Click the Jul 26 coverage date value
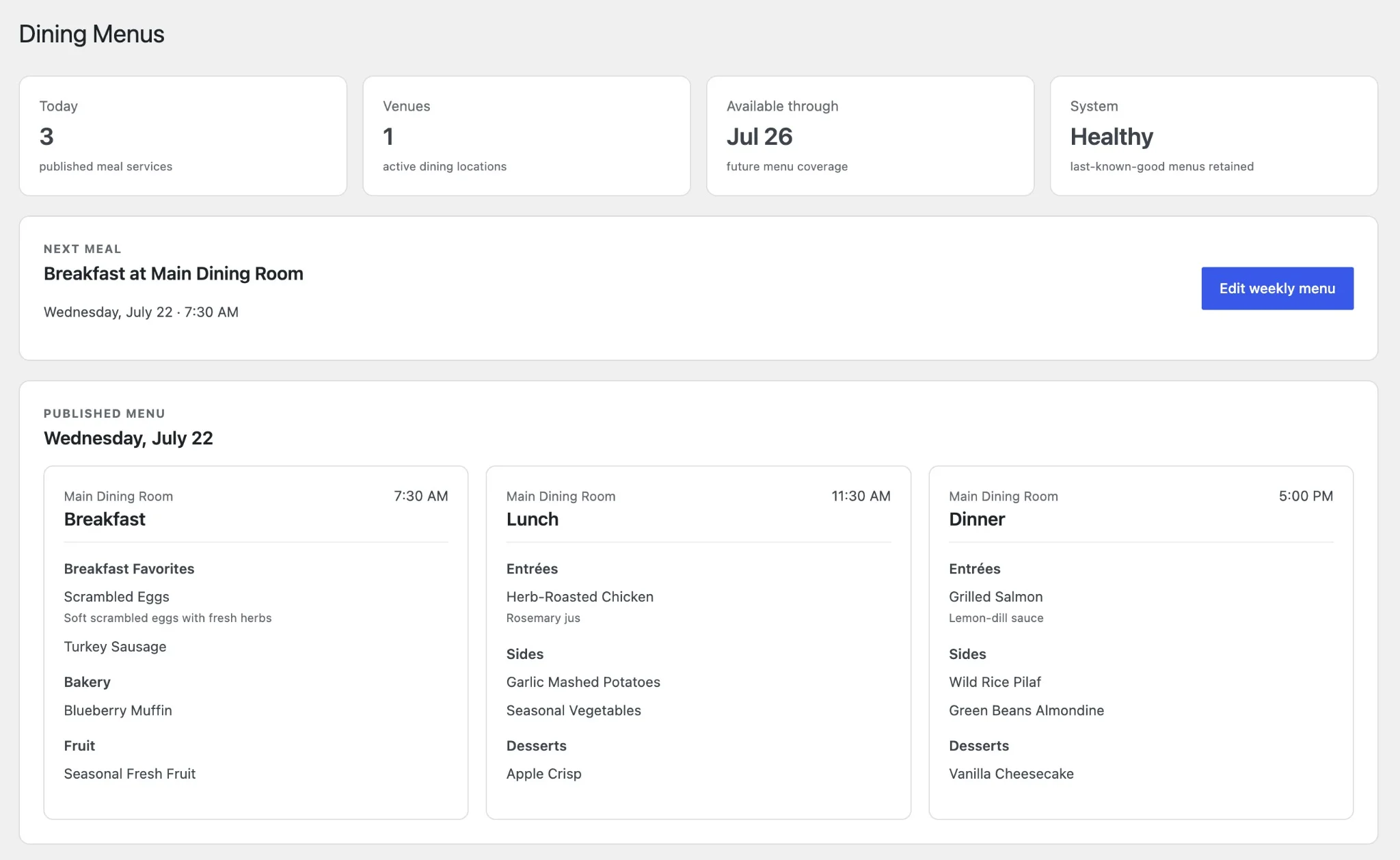Screen dimensions: 1400x860 759,137
